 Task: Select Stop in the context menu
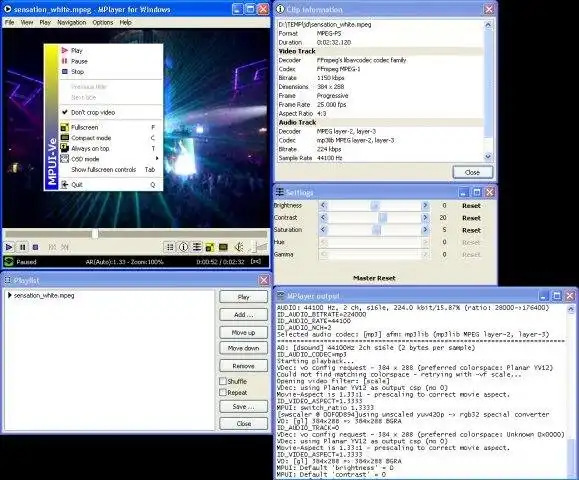111,72
